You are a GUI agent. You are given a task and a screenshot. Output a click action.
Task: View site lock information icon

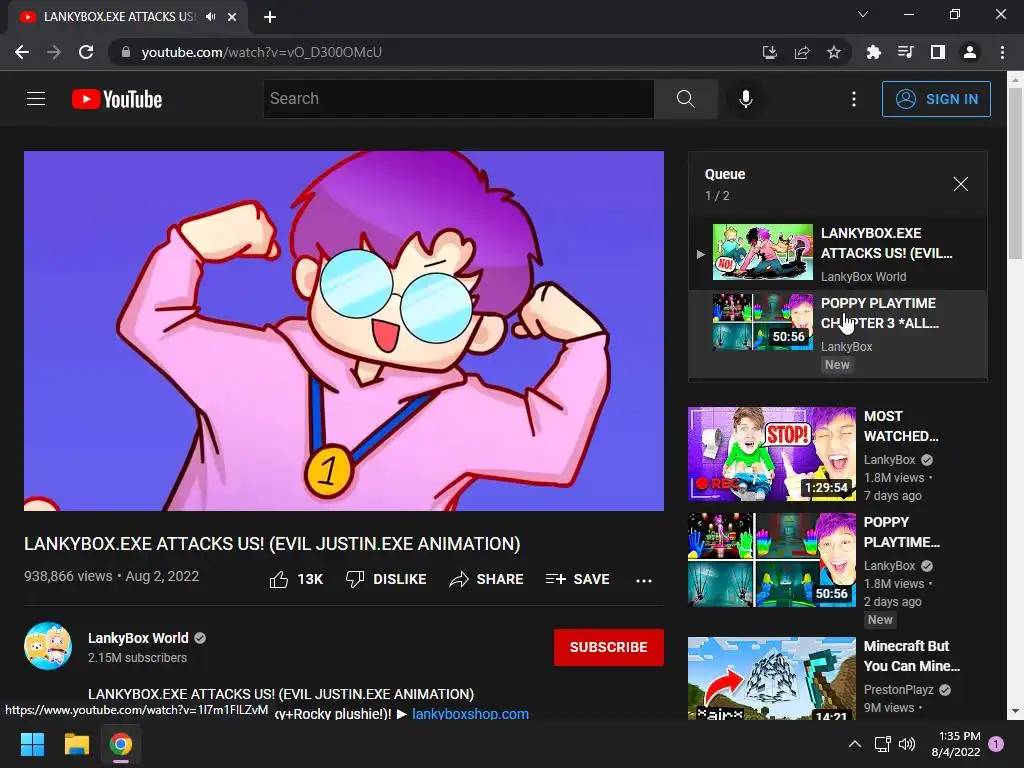126,52
